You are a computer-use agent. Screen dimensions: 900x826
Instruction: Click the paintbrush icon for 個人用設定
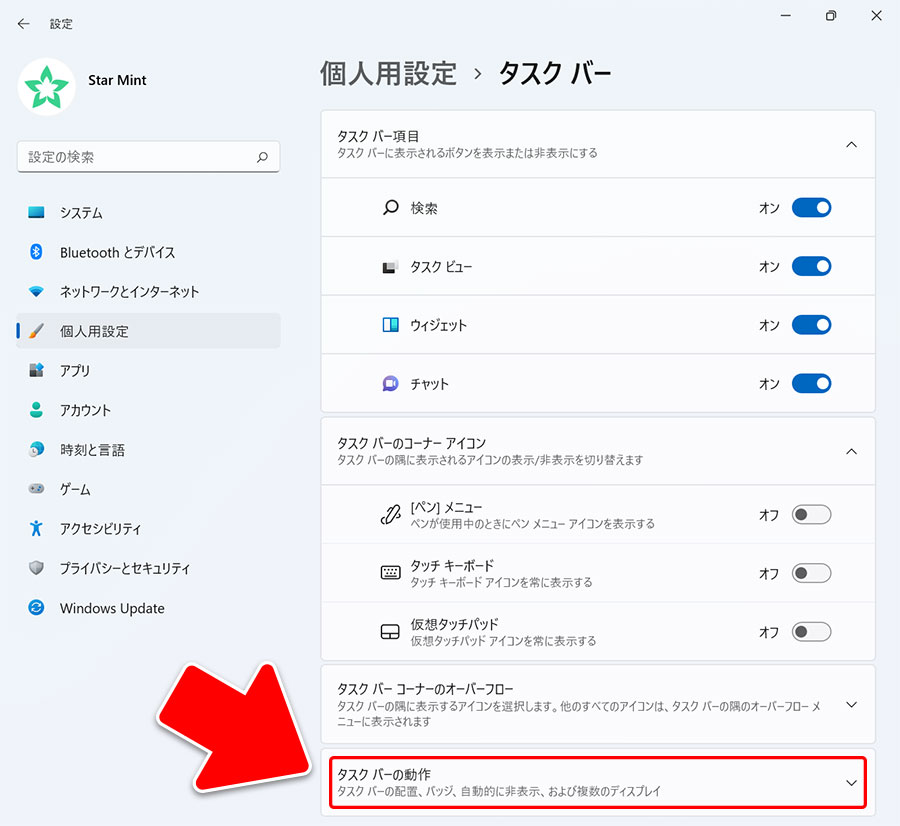36,331
